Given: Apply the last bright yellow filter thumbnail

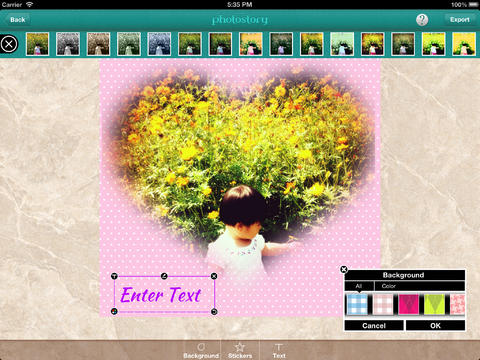Looking at the screenshot, I should pos(464,44).
